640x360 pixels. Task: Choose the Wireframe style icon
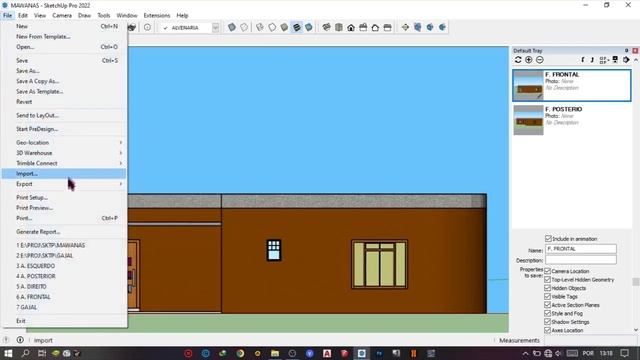(x=260, y=27)
